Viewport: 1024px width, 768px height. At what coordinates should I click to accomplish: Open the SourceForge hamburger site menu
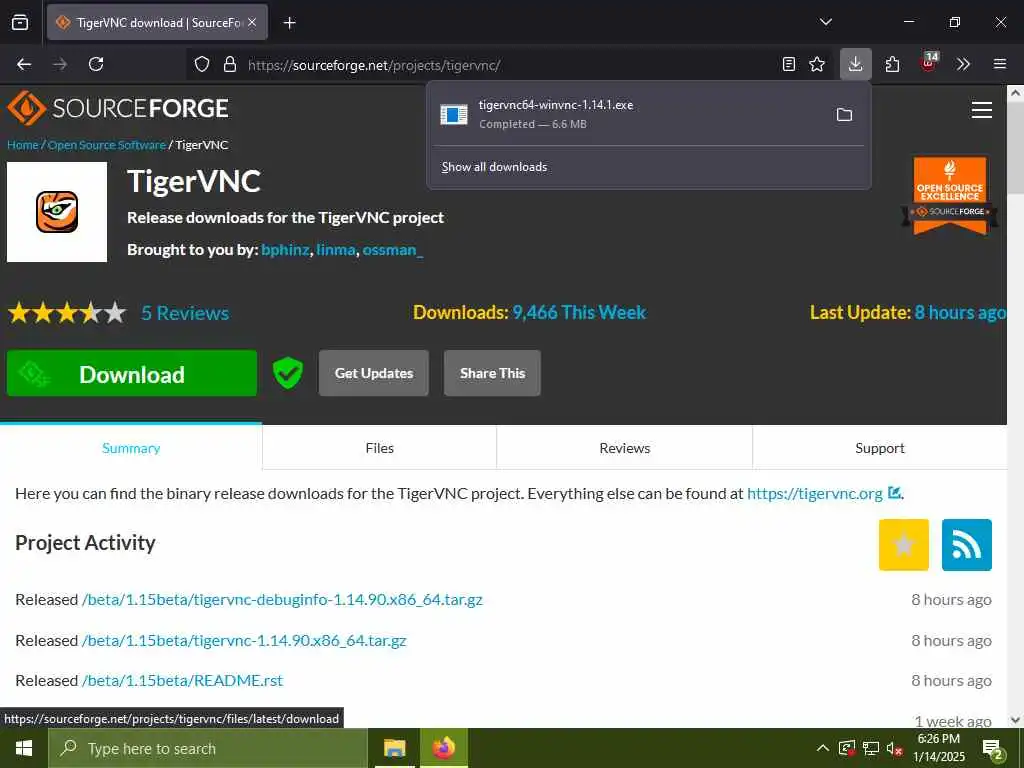[982, 110]
